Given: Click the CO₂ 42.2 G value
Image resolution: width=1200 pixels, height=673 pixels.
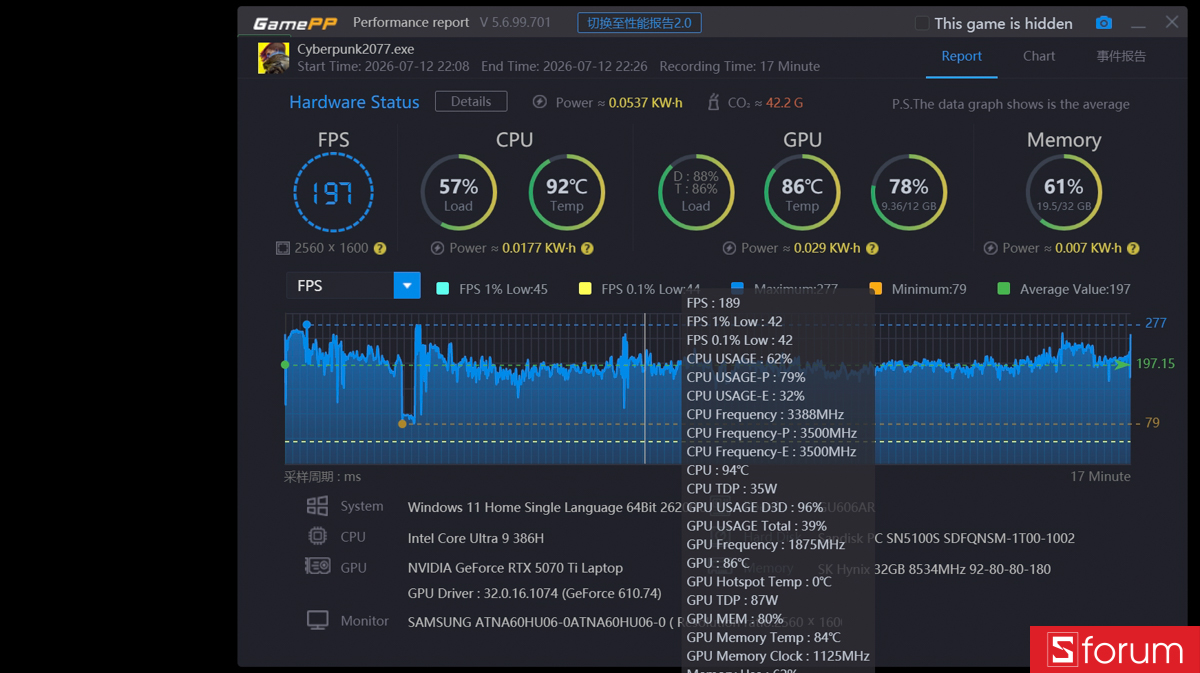Looking at the screenshot, I should click(x=784, y=103).
